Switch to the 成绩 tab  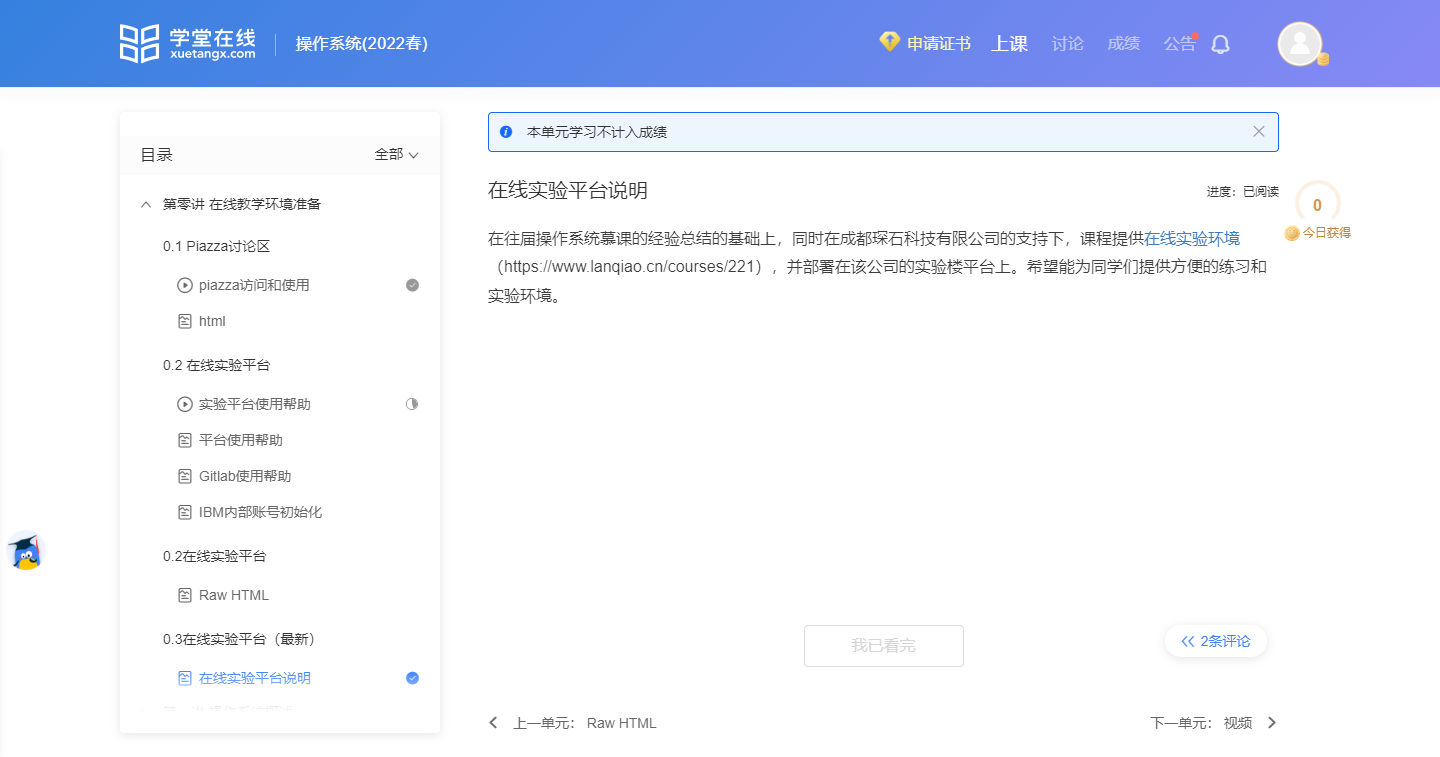[x=1123, y=44]
